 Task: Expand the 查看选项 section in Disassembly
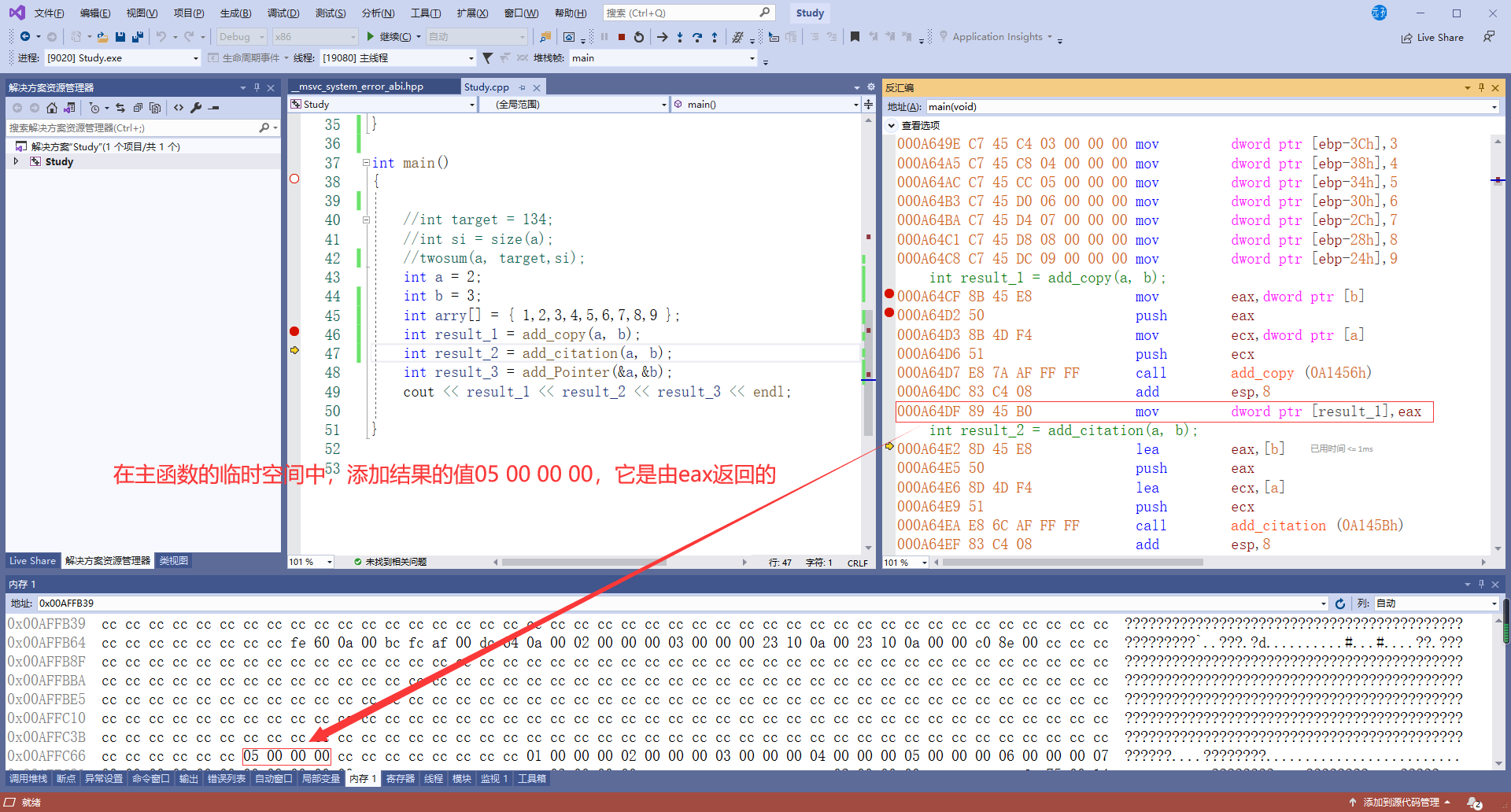(x=892, y=125)
